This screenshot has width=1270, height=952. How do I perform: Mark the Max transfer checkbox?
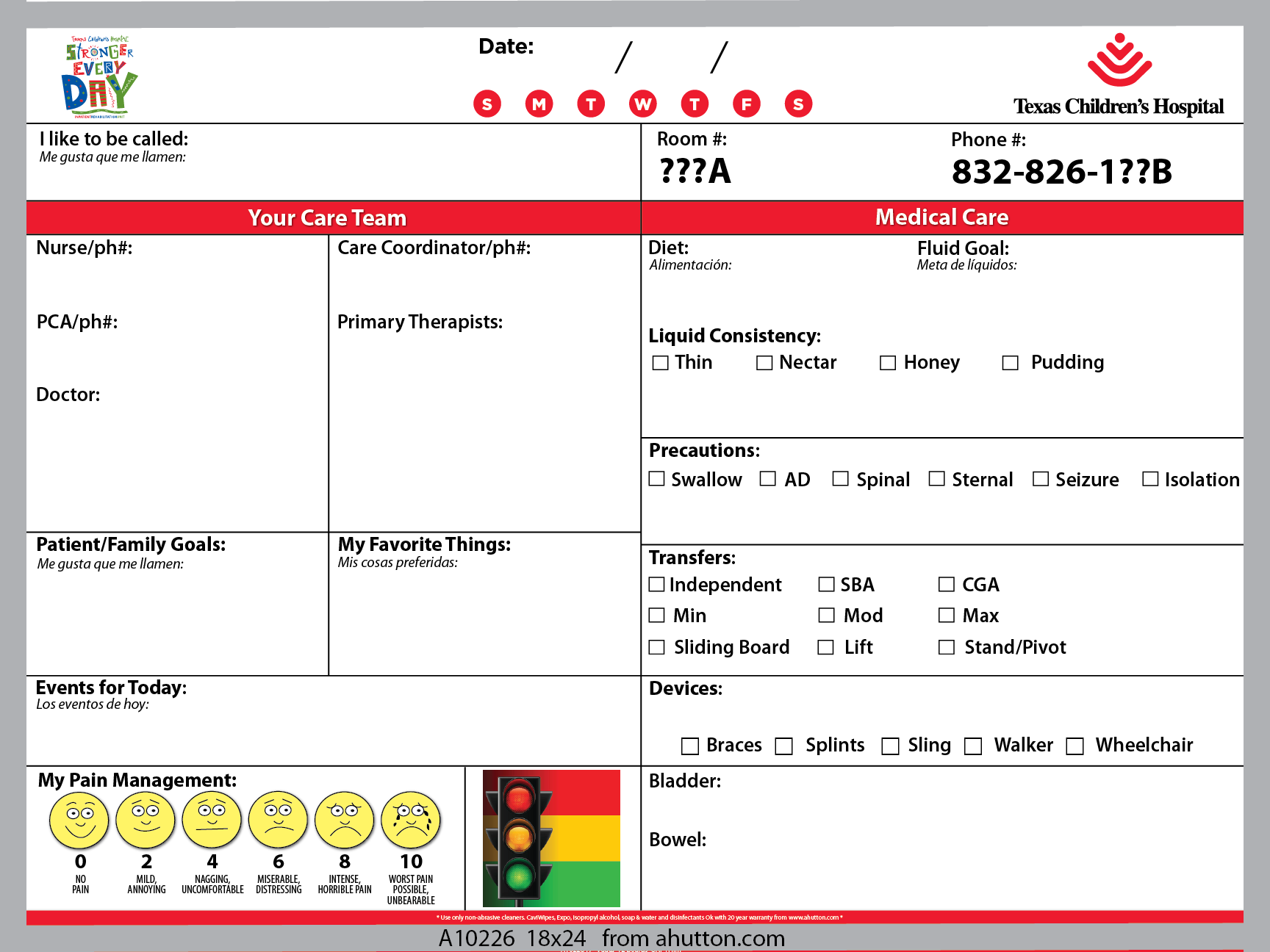coord(947,616)
